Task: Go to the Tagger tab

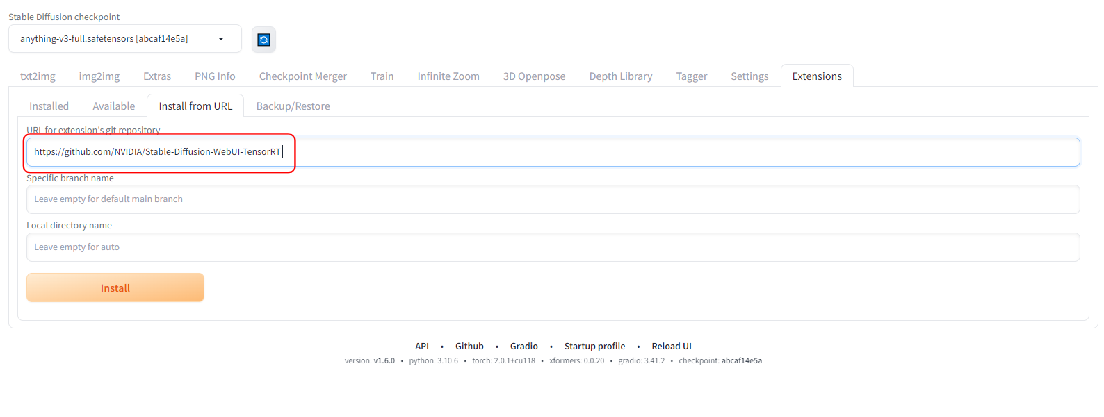Action: pyautogui.click(x=691, y=76)
